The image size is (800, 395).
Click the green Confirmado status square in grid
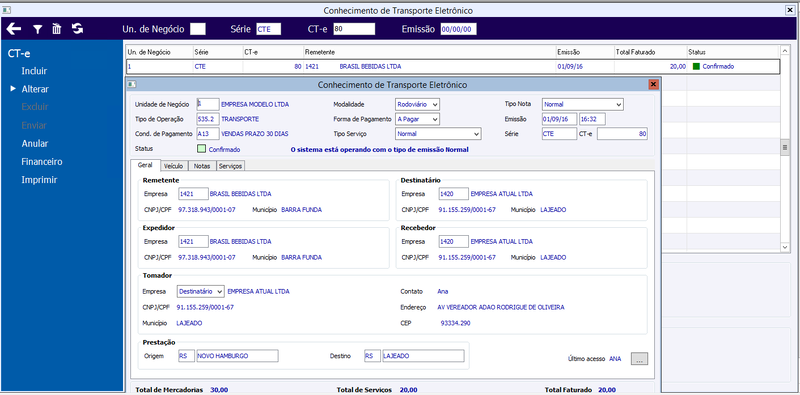pyautogui.click(x=696, y=66)
